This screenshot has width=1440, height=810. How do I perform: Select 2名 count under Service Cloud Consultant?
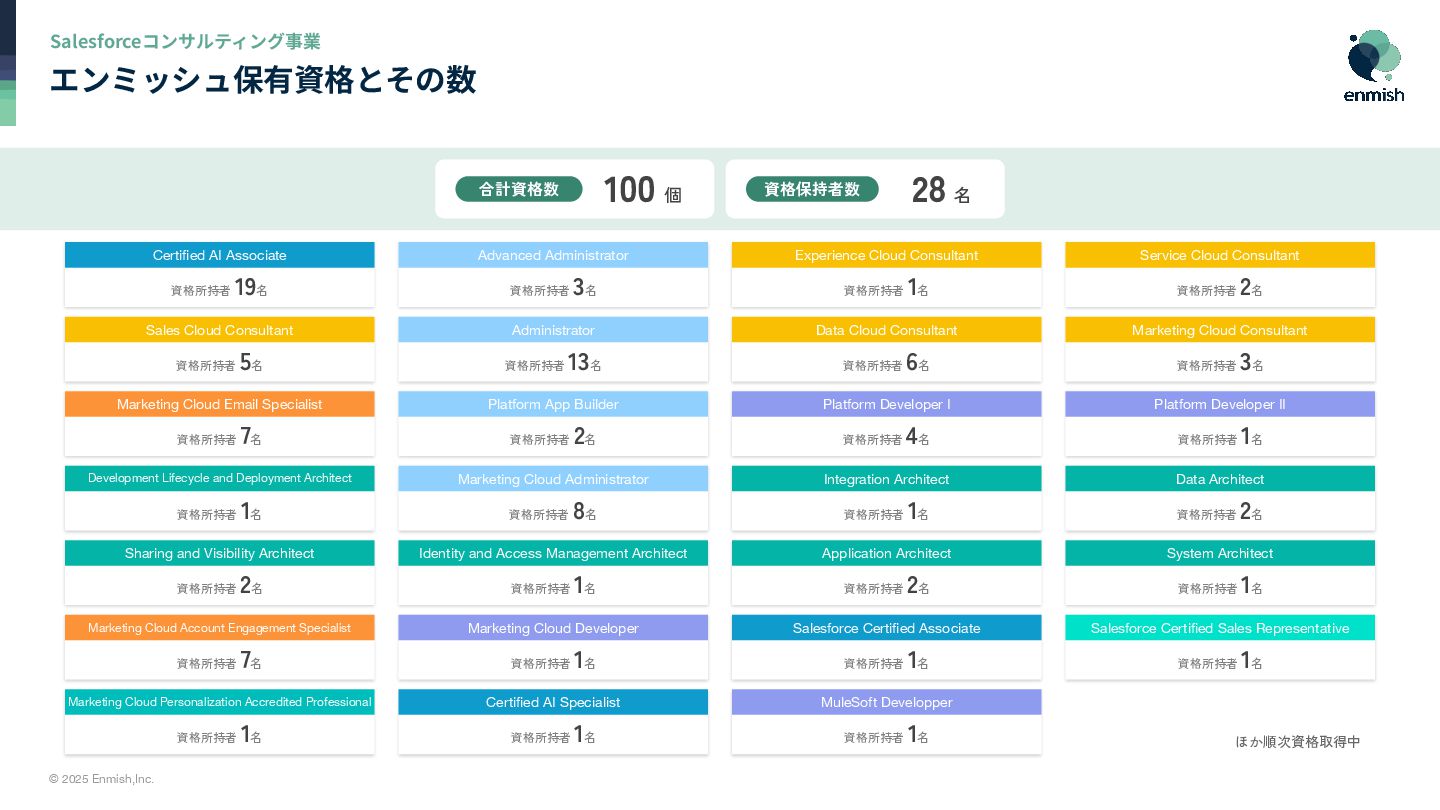[x=1251, y=288]
